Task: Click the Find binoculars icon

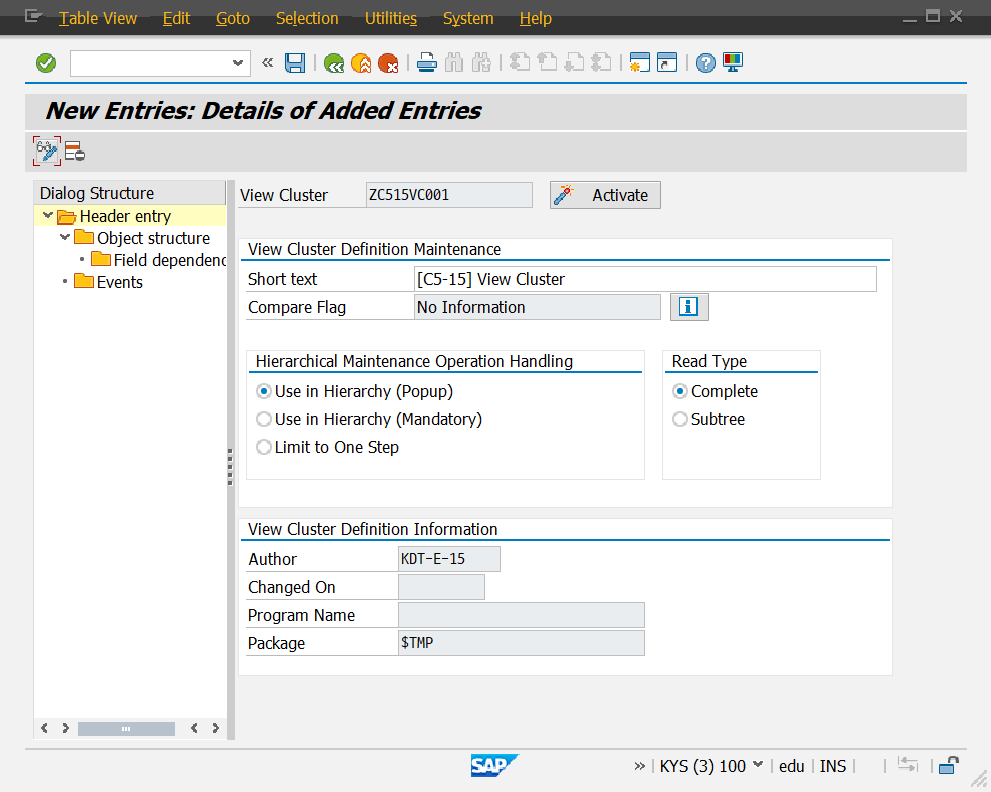Action: coord(454,63)
